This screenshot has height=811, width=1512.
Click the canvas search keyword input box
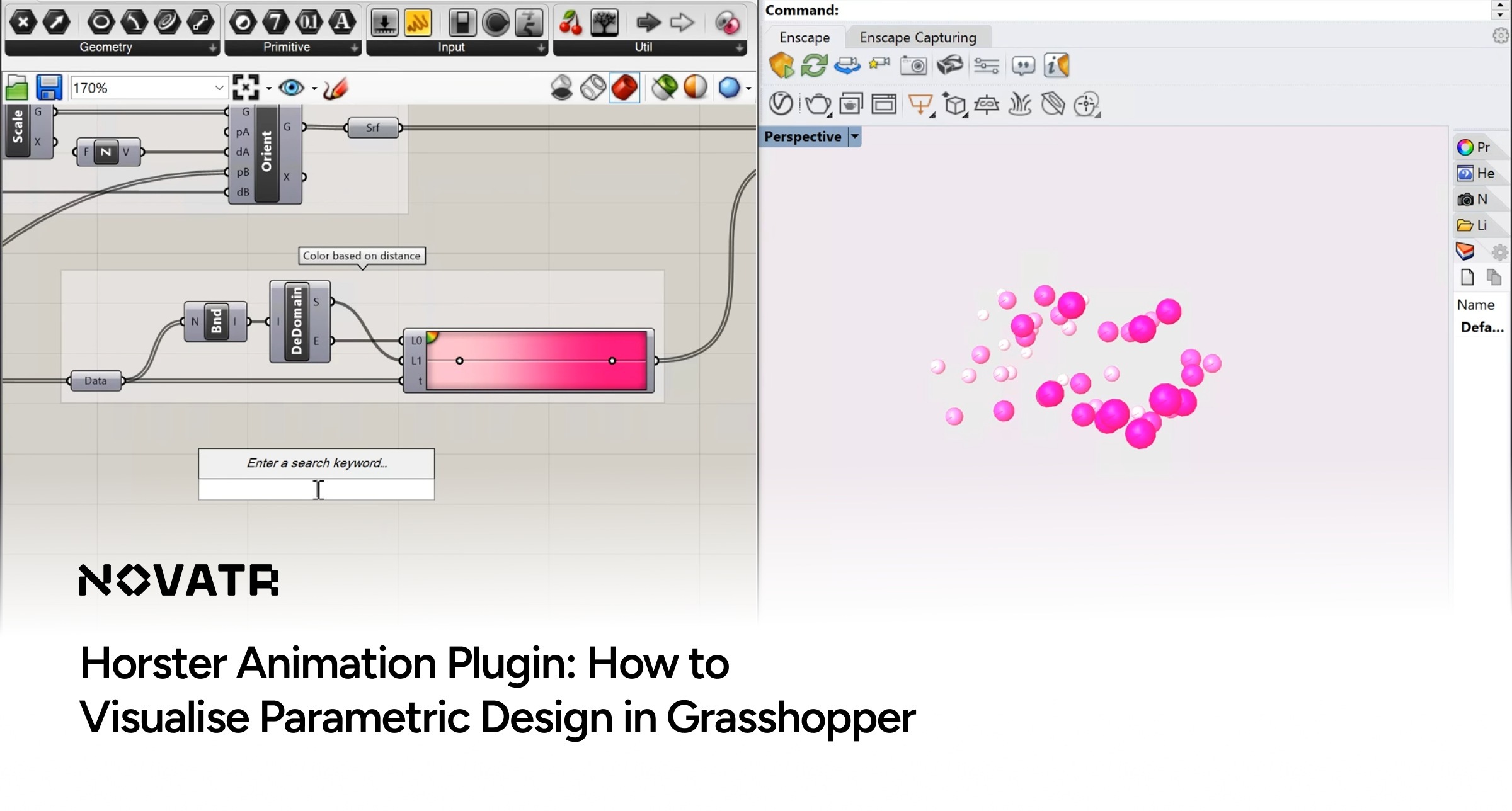coord(316,489)
